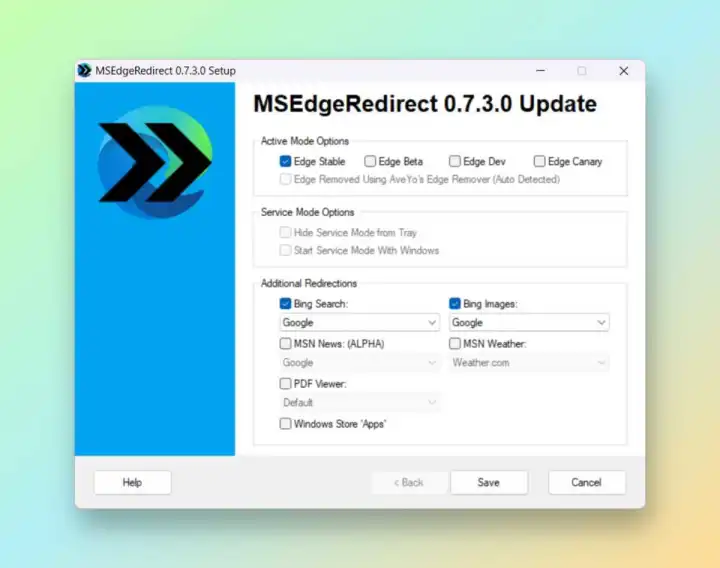
Task: Tick the Edge Canary checkbox
Action: point(540,161)
